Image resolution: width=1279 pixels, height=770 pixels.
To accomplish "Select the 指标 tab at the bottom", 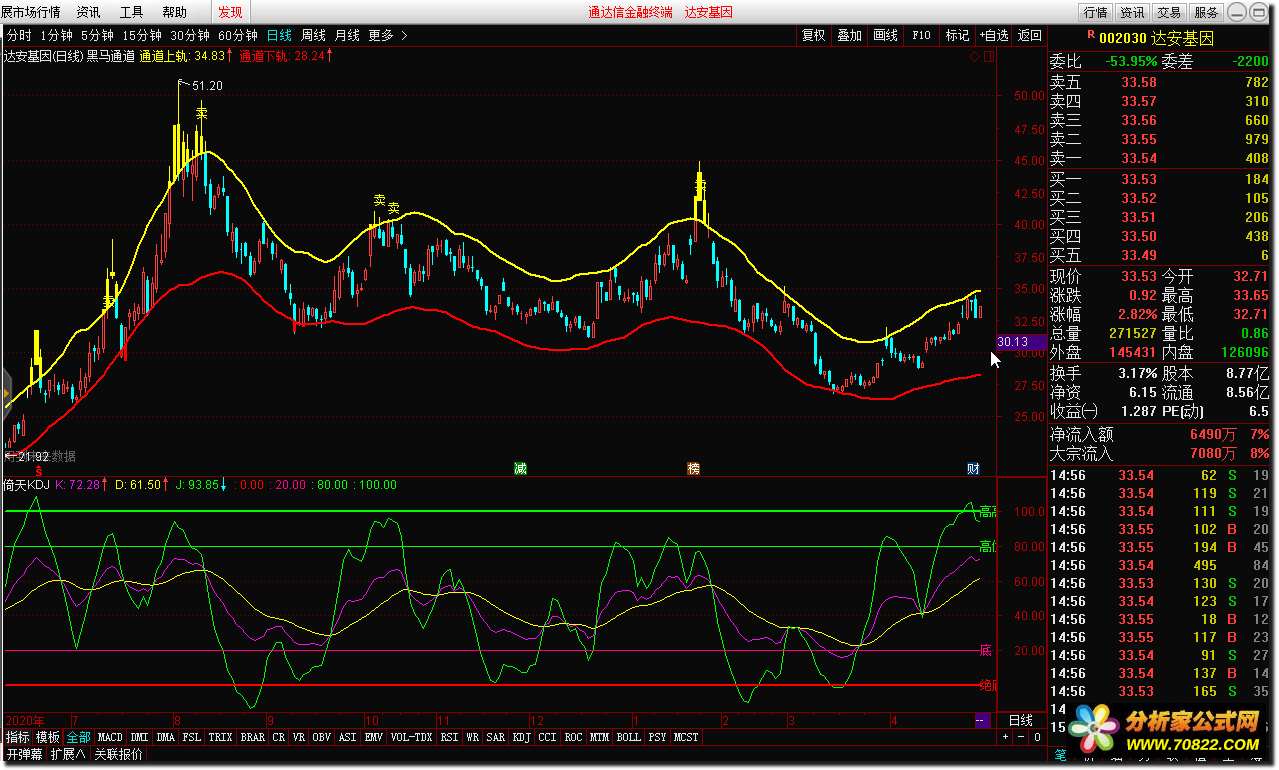I will (x=17, y=737).
